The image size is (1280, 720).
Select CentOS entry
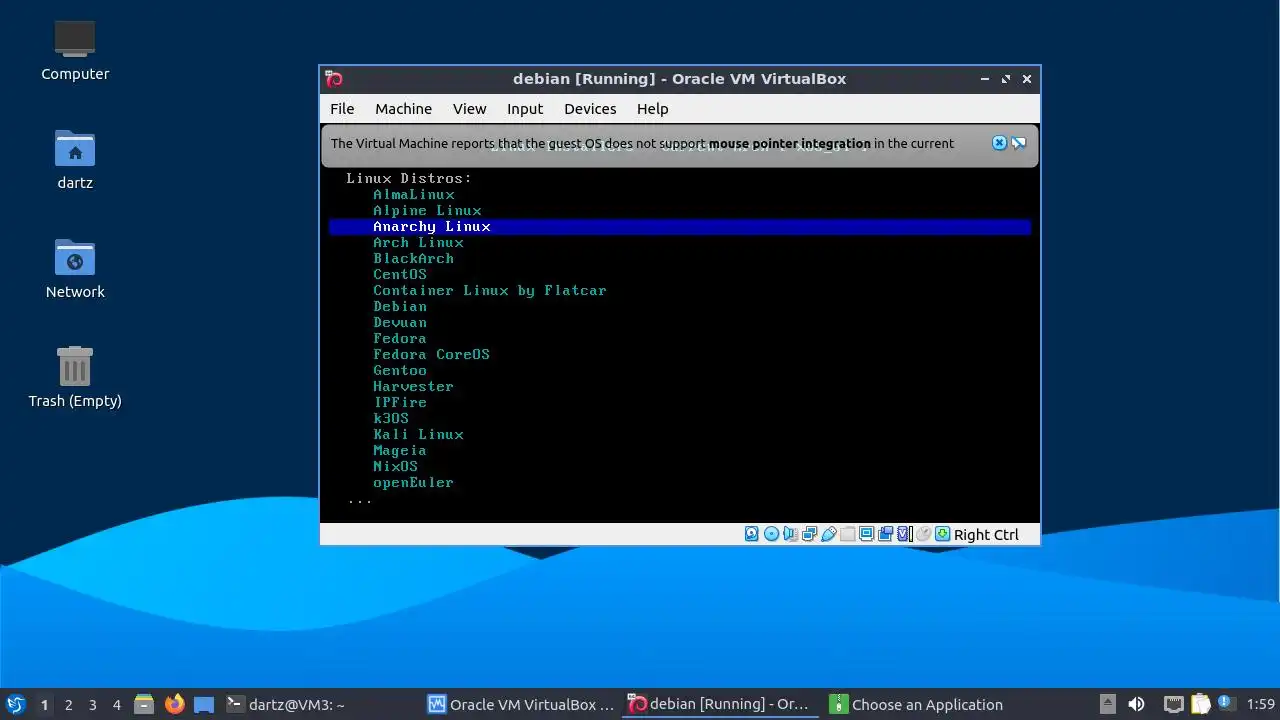tap(400, 275)
